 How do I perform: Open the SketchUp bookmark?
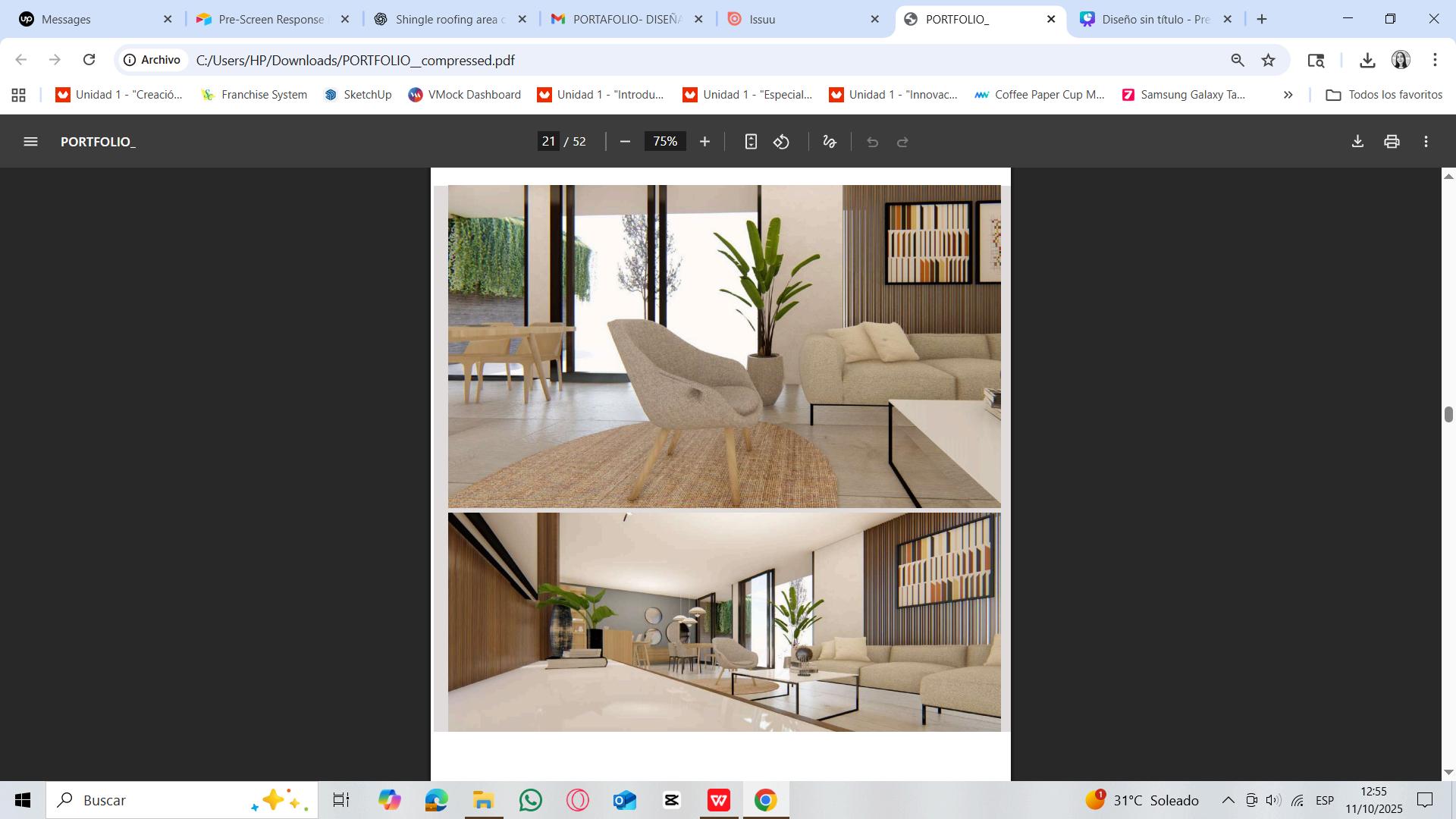click(358, 96)
